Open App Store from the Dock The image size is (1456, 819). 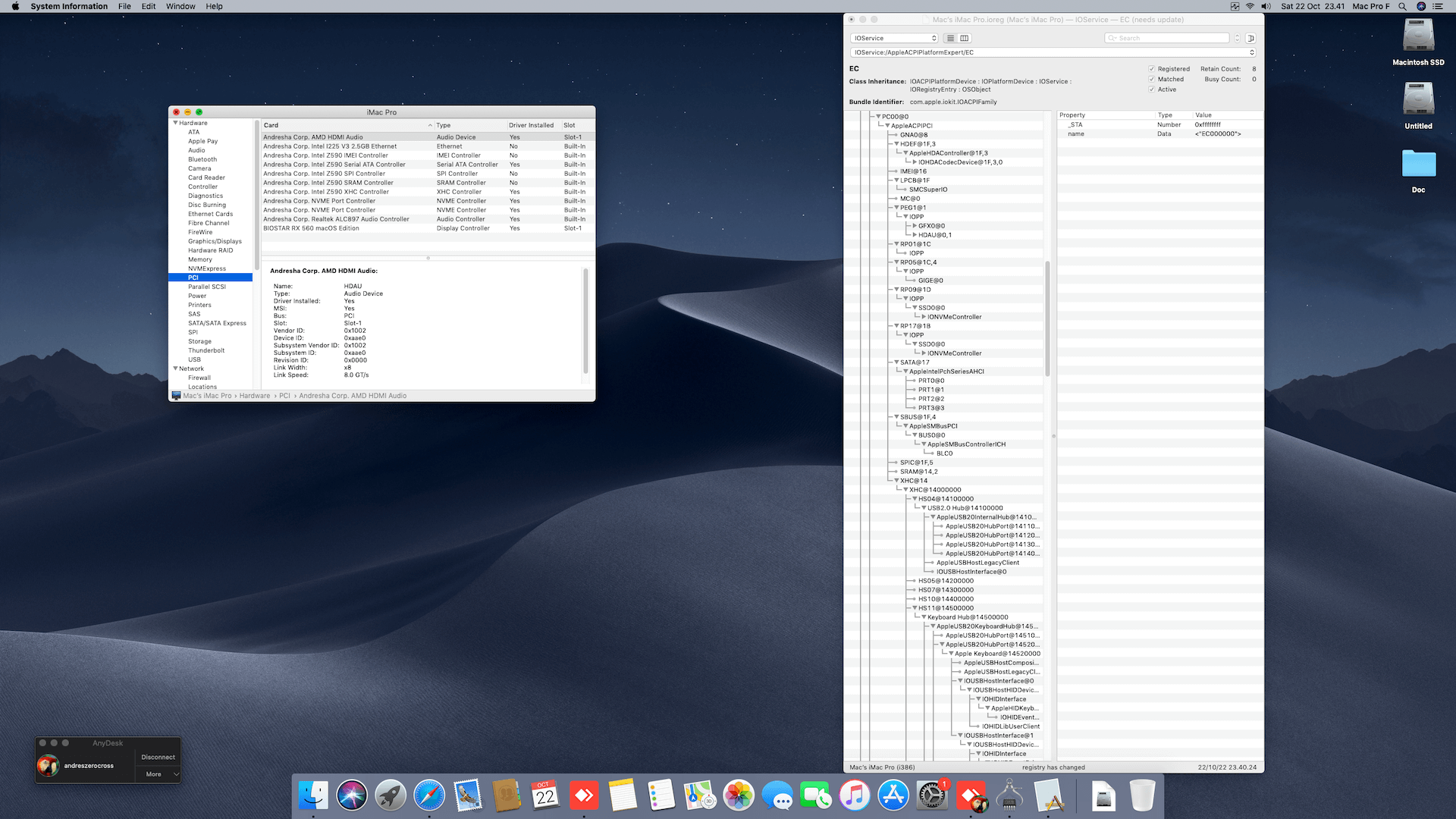pos(893,795)
